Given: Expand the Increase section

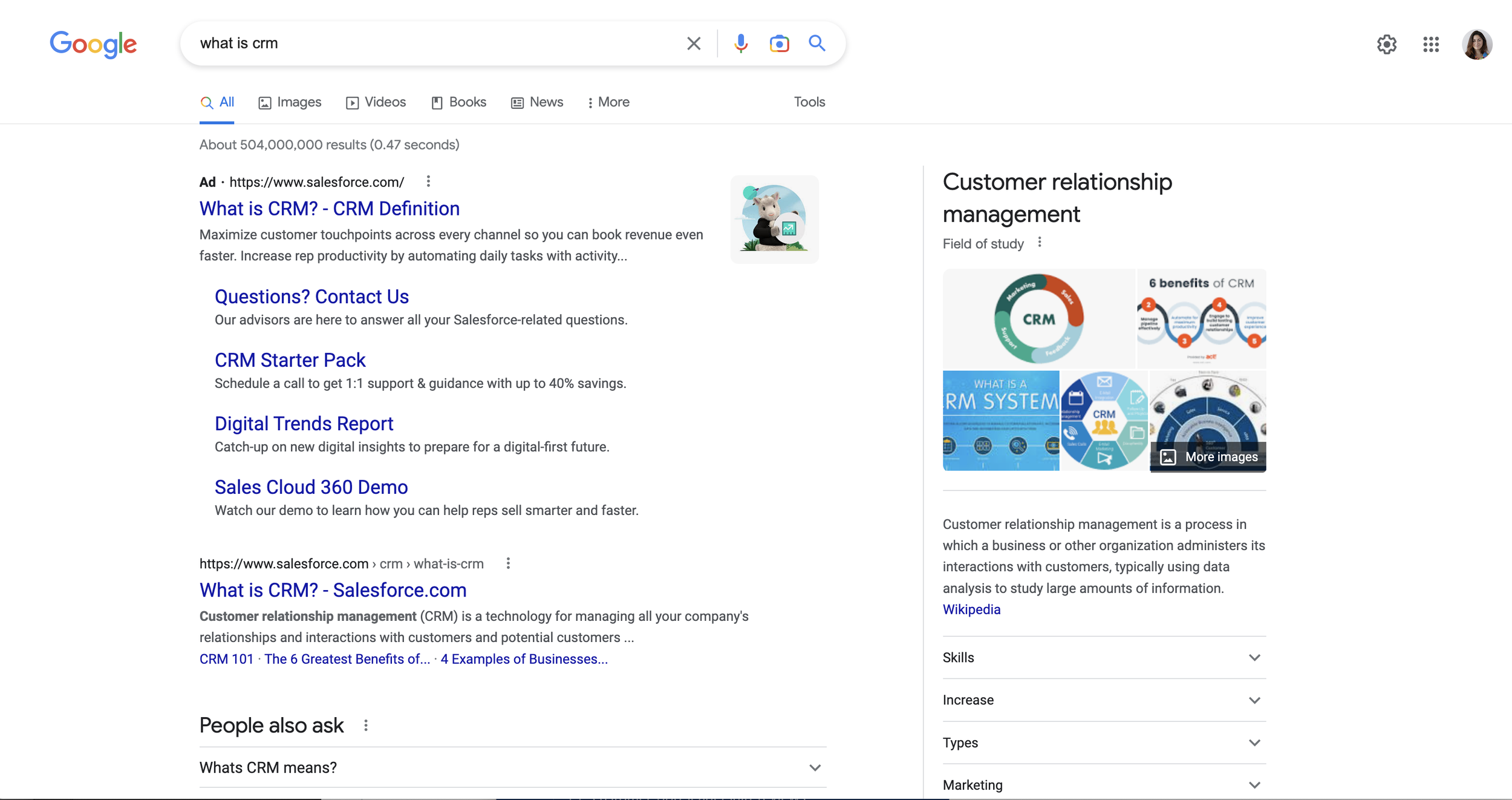Looking at the screenshot, I should coord(1104,700).
